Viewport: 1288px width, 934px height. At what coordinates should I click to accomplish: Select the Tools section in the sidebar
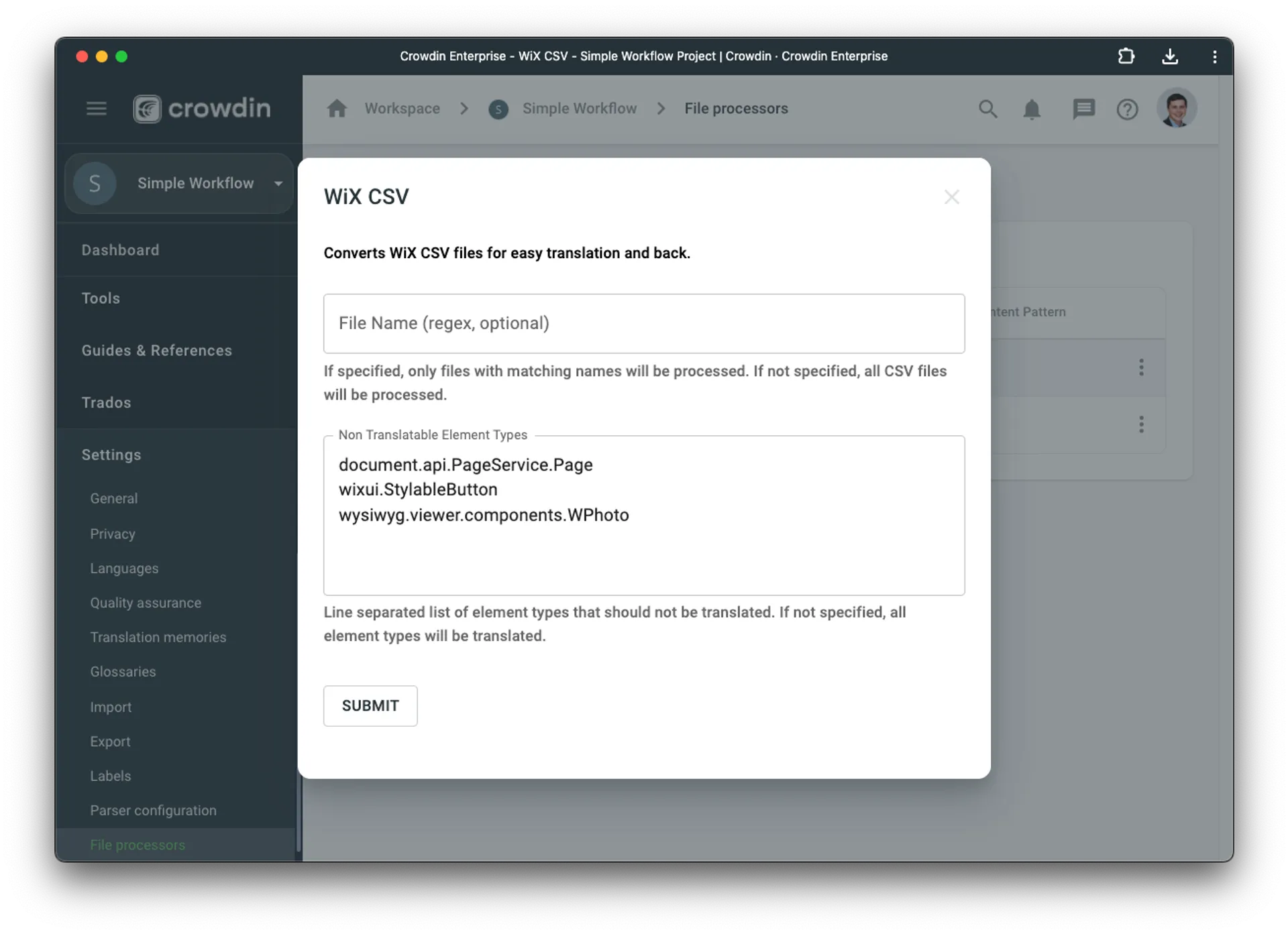[x=100, y=297]
